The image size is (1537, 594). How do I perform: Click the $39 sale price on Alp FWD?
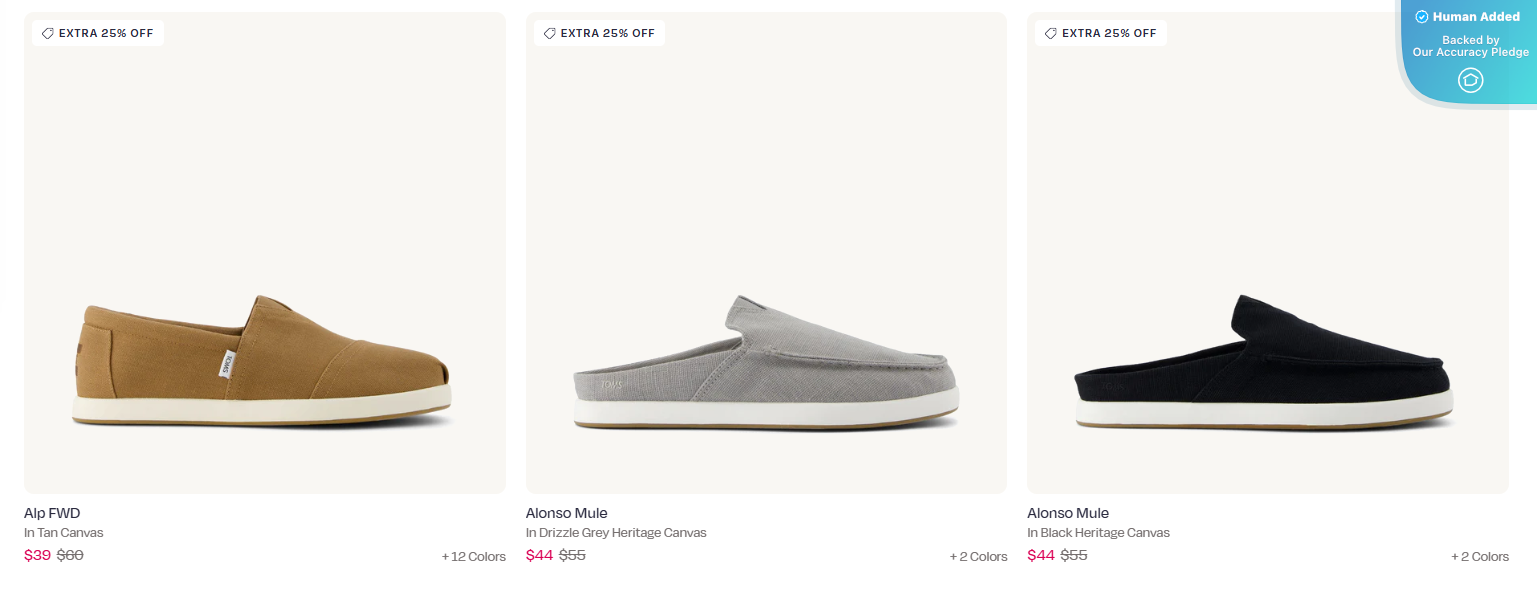39,554
